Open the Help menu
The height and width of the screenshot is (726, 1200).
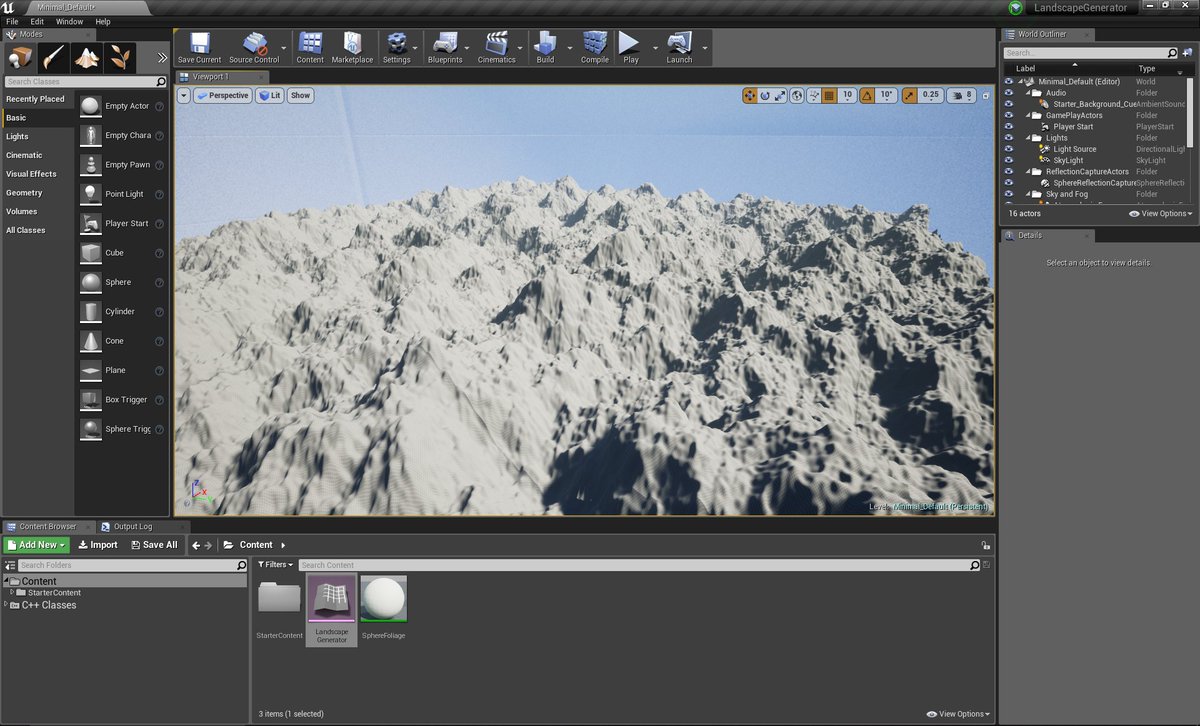tap(103, 21)
